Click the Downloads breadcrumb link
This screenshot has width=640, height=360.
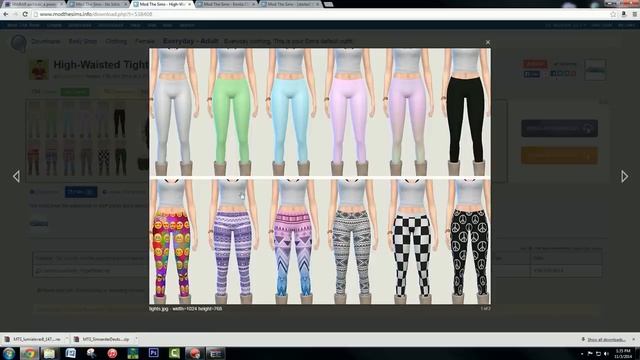[46, 41]
